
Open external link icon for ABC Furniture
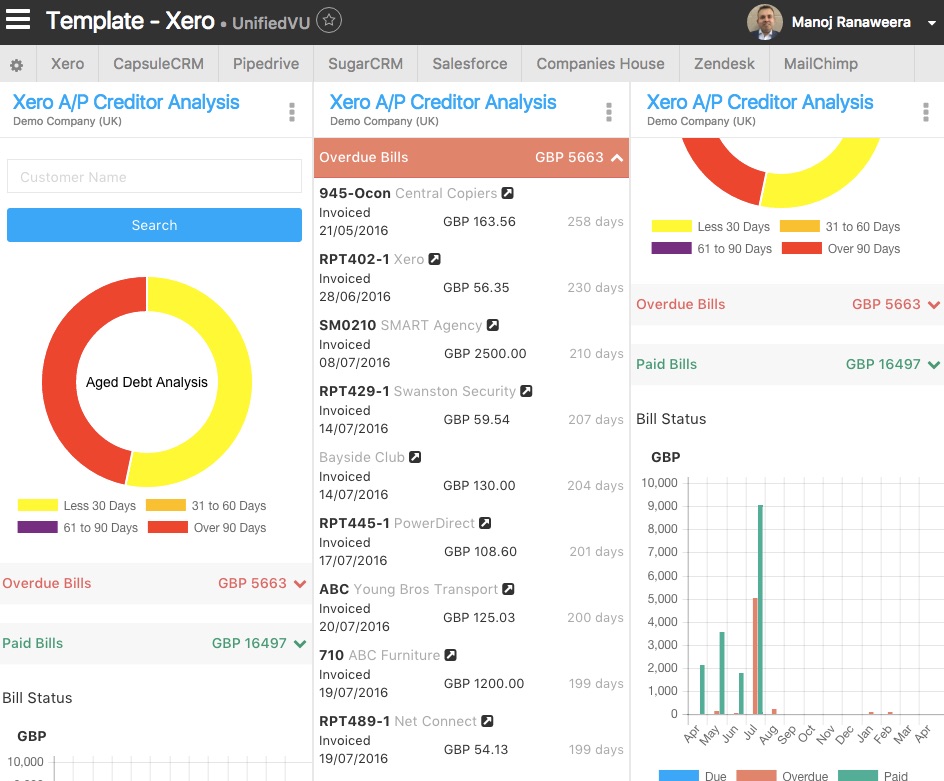450,655
